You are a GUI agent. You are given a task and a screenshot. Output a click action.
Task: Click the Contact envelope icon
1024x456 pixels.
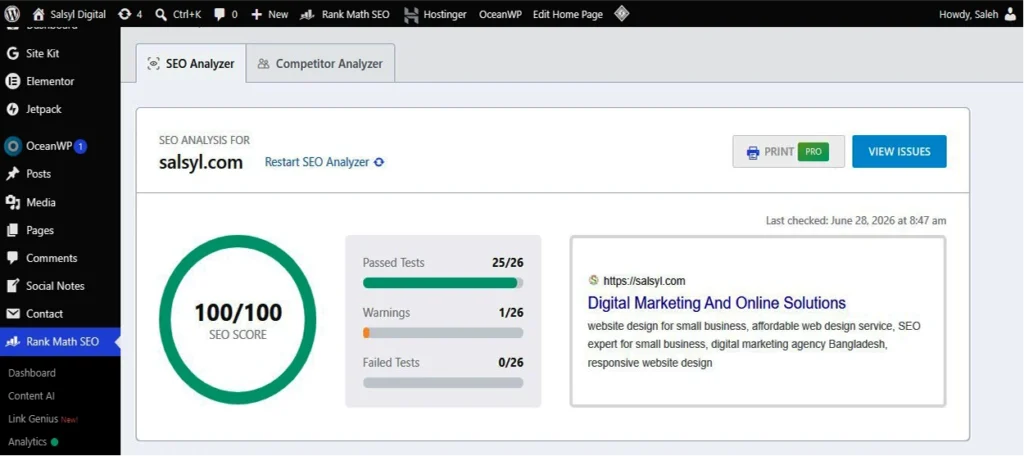[x=12, y=314]
